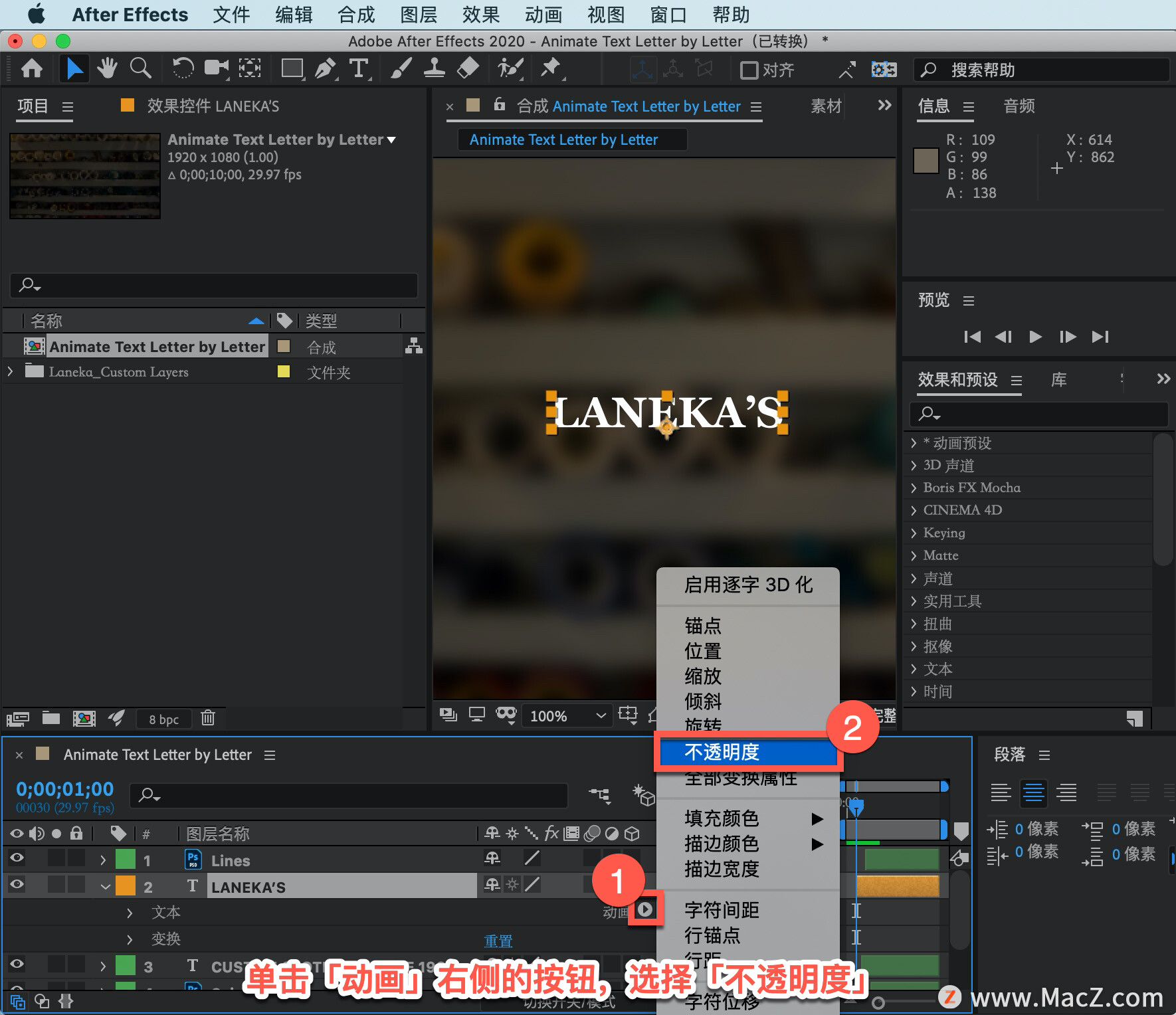Switch to the 库 tab
This screenshot has width=1176, height=1015.
pos(1059,379)
